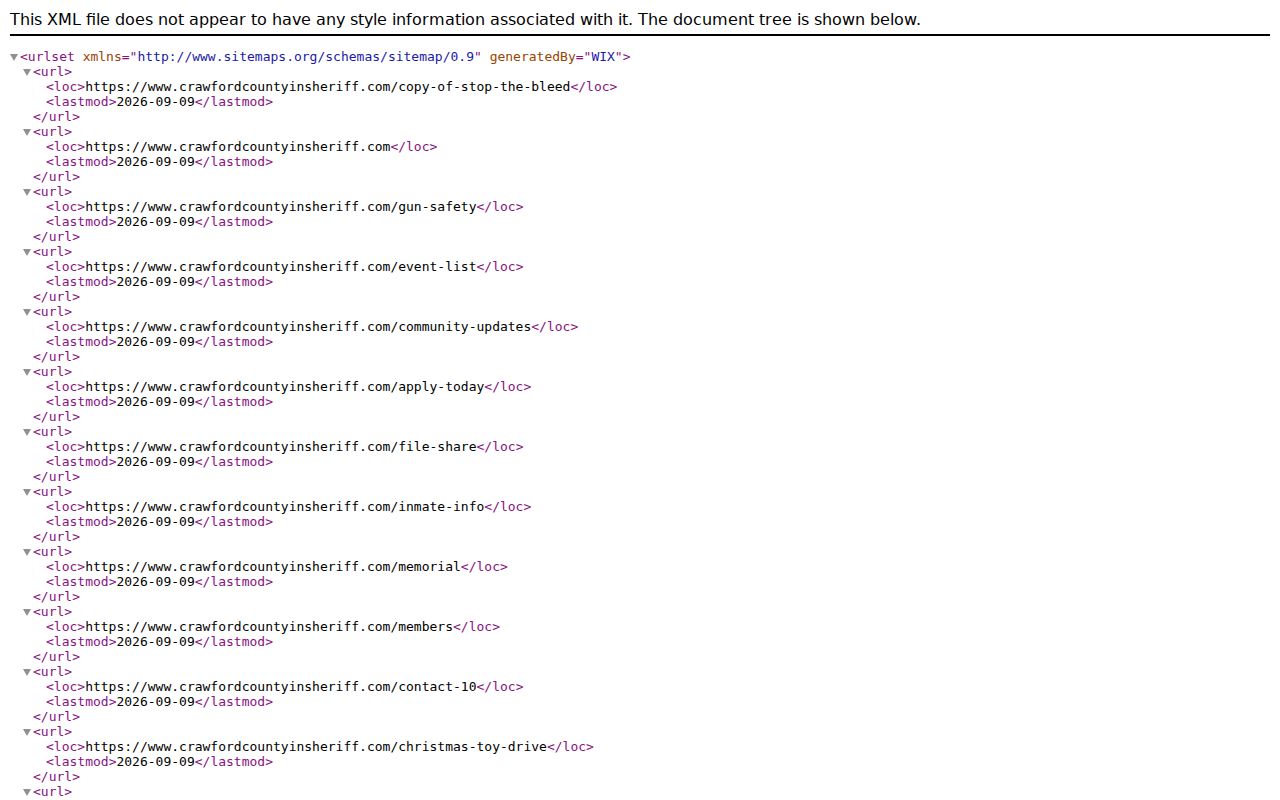Collapse the url node containing inmate-info
1280x800 pixels.
27,492
